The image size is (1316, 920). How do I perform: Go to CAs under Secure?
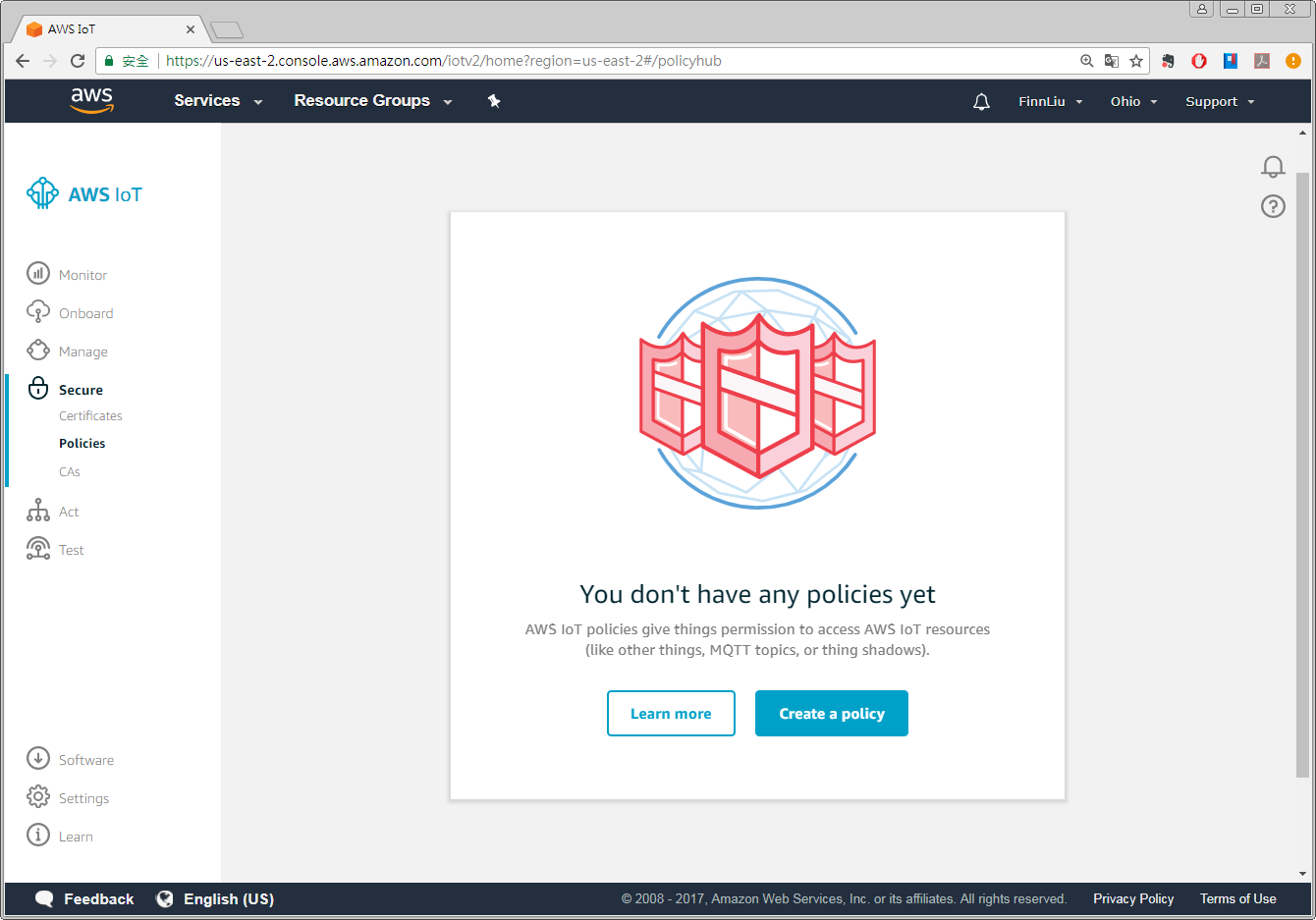pyautogui.click(x=69, y=472)
